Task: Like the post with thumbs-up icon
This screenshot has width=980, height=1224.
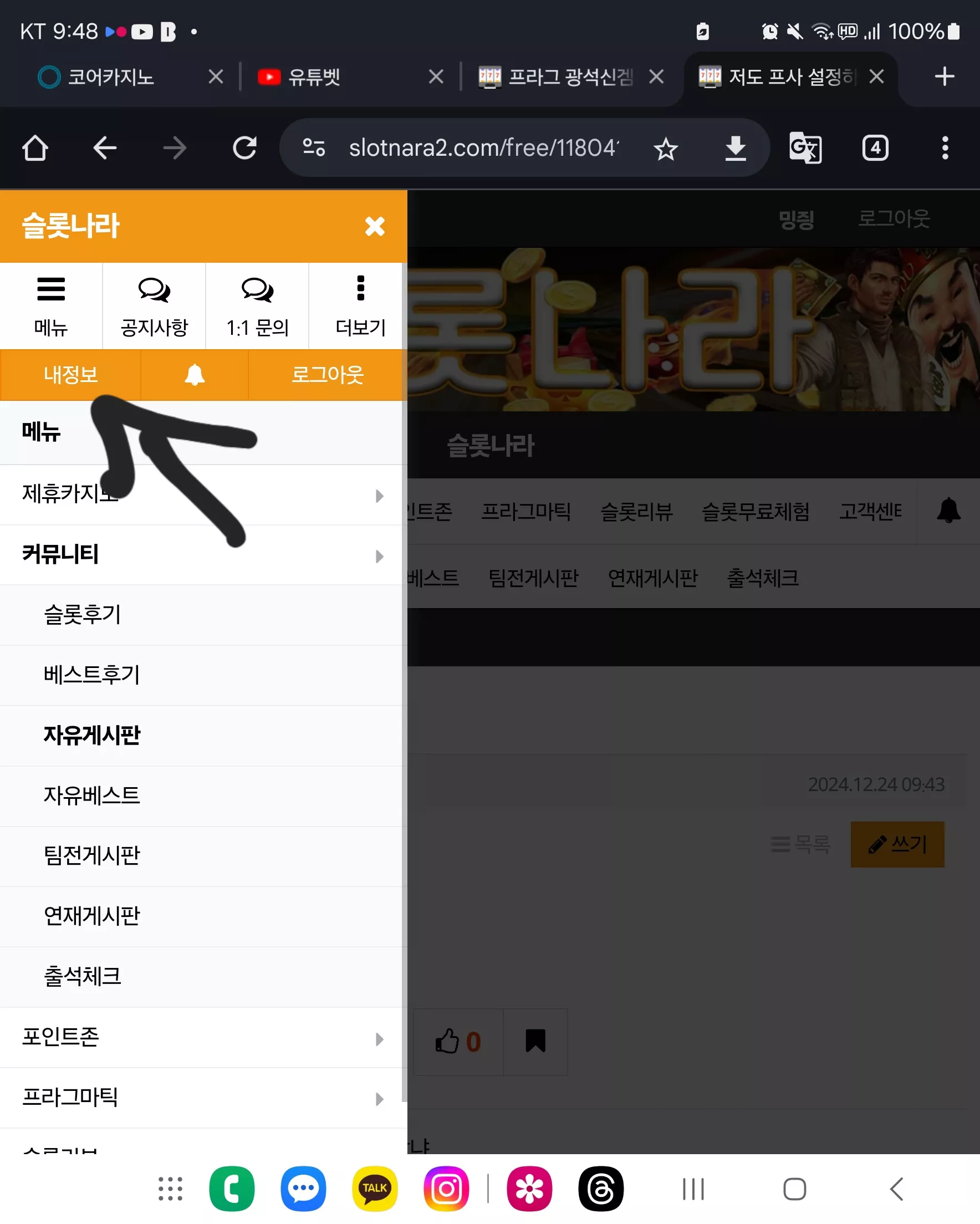Action: pyautogui.click(x=458, y=1042)
